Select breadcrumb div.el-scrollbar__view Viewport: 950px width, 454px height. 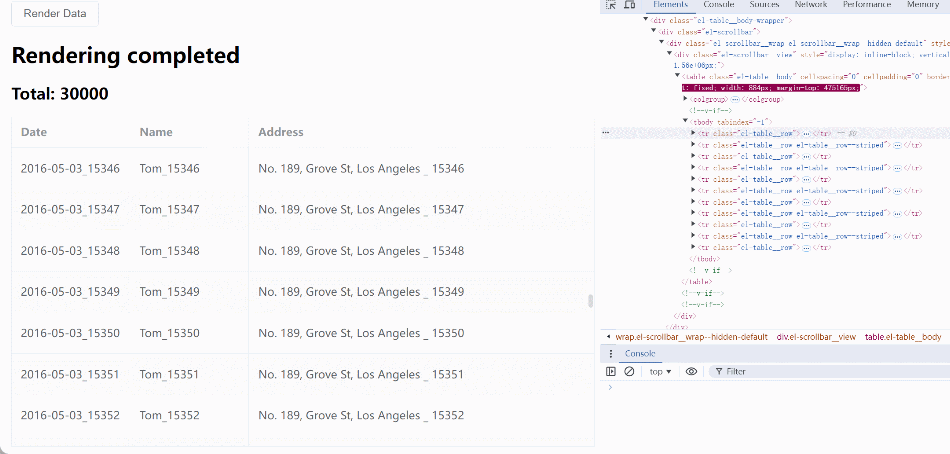point(816,337)
